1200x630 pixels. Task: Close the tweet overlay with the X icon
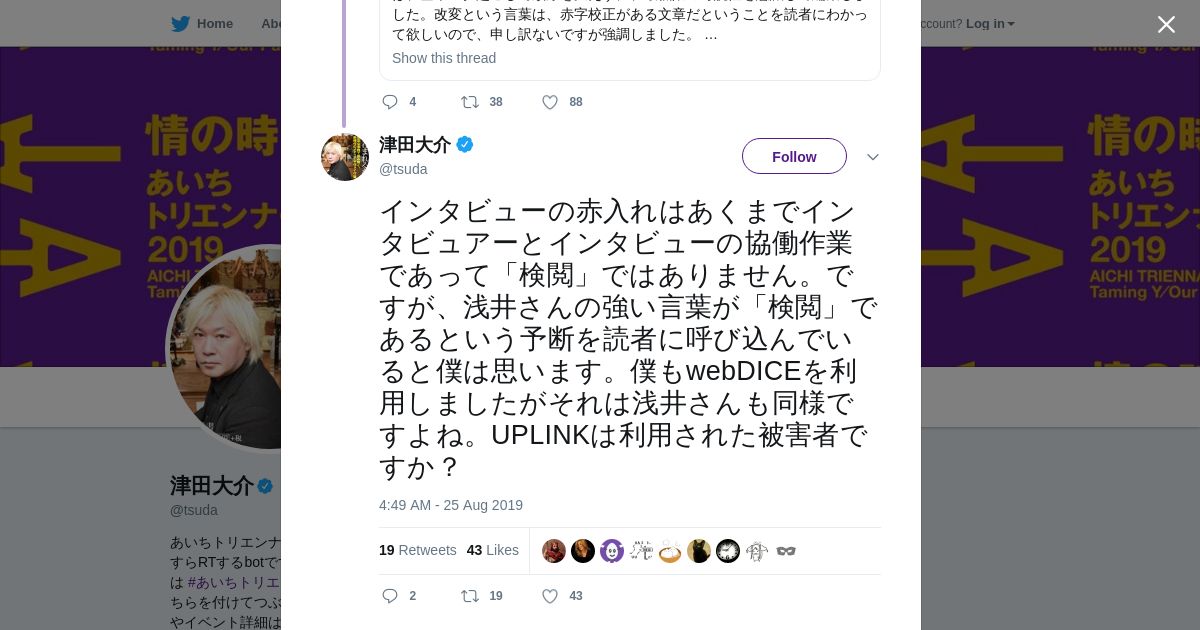(x=1166, y=25)
